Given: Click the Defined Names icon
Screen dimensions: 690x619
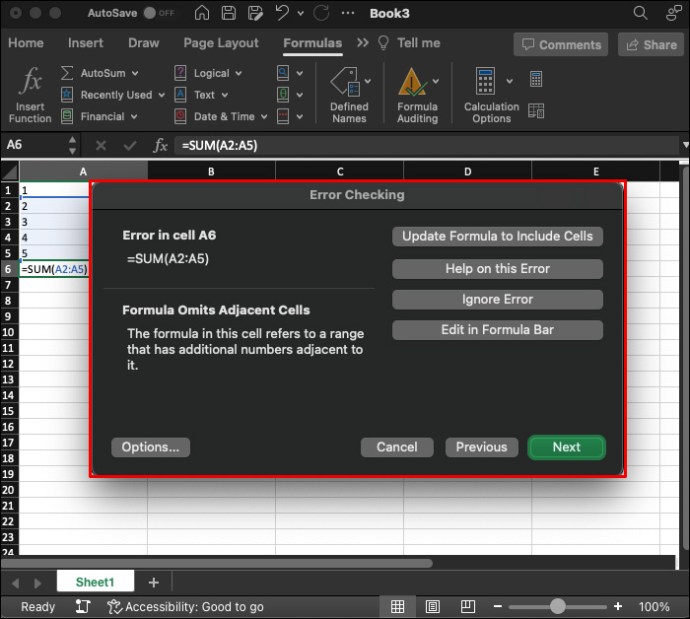Looking at the screenshot, I should tap(345, 82).
